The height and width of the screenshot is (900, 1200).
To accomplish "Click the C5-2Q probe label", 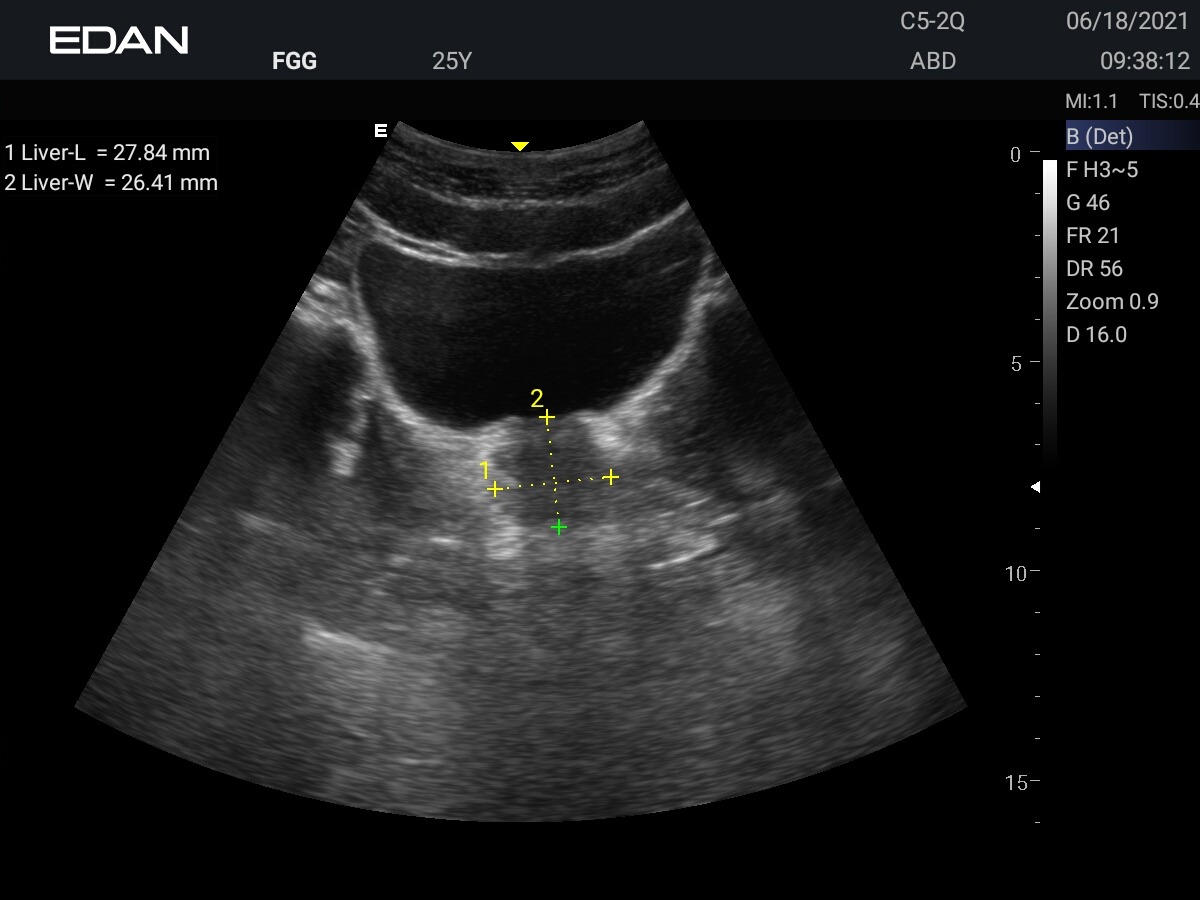I will (x=932, y=22).
